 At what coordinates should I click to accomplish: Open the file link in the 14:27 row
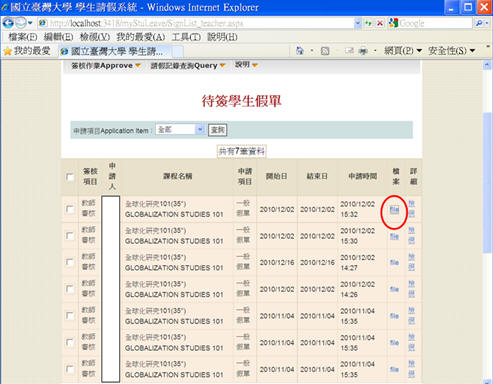click(x=394, y=262)
